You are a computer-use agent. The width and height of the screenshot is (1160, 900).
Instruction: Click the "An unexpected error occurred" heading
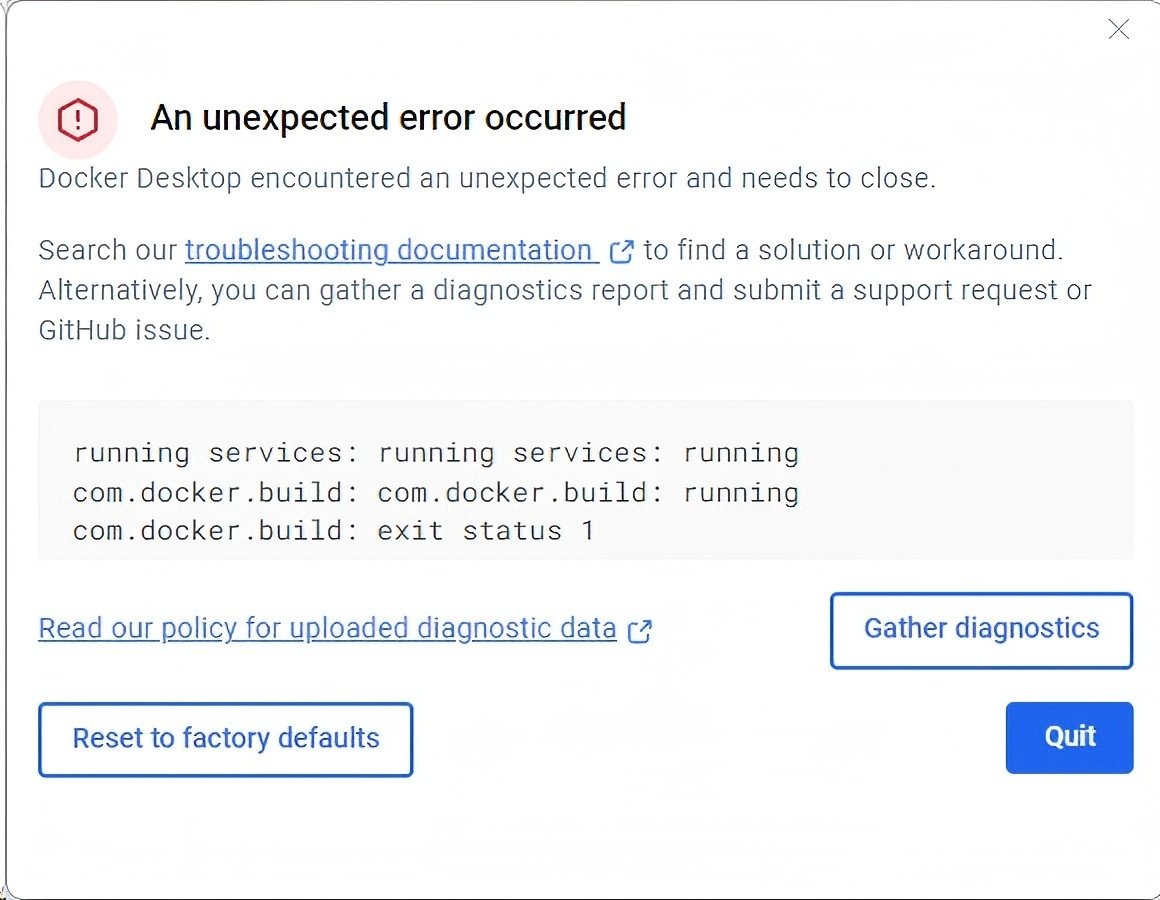point(388,118)
